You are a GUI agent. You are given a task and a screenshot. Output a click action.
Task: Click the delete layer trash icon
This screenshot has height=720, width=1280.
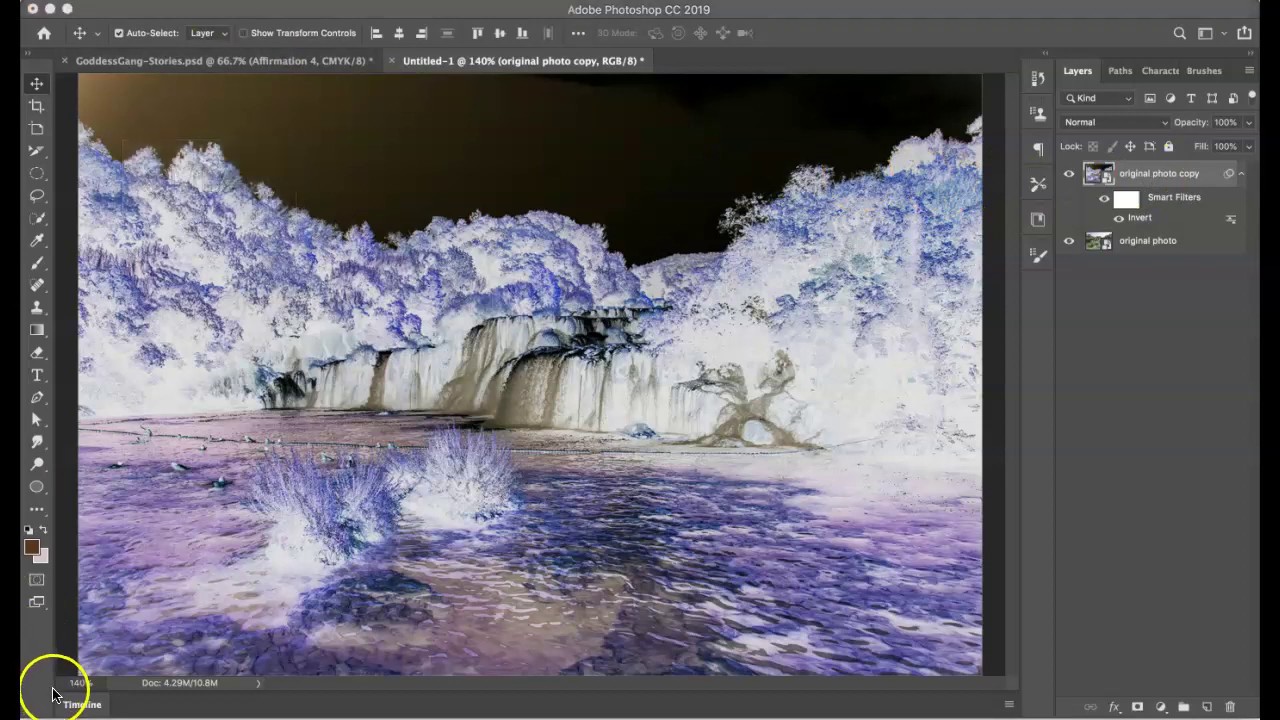point(1230,707)
